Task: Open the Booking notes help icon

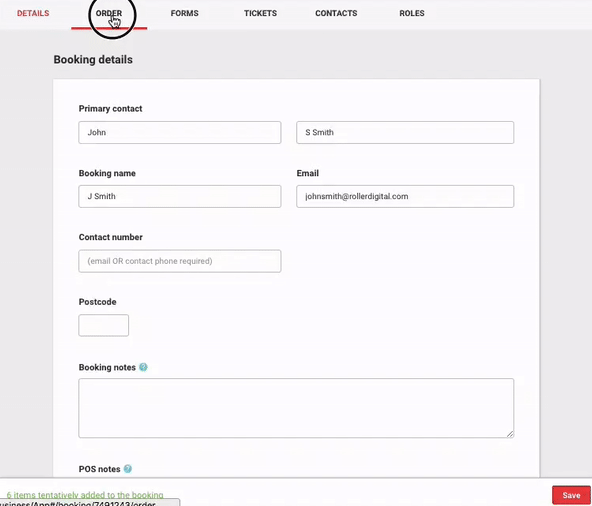Action: [x=143, y=367]
